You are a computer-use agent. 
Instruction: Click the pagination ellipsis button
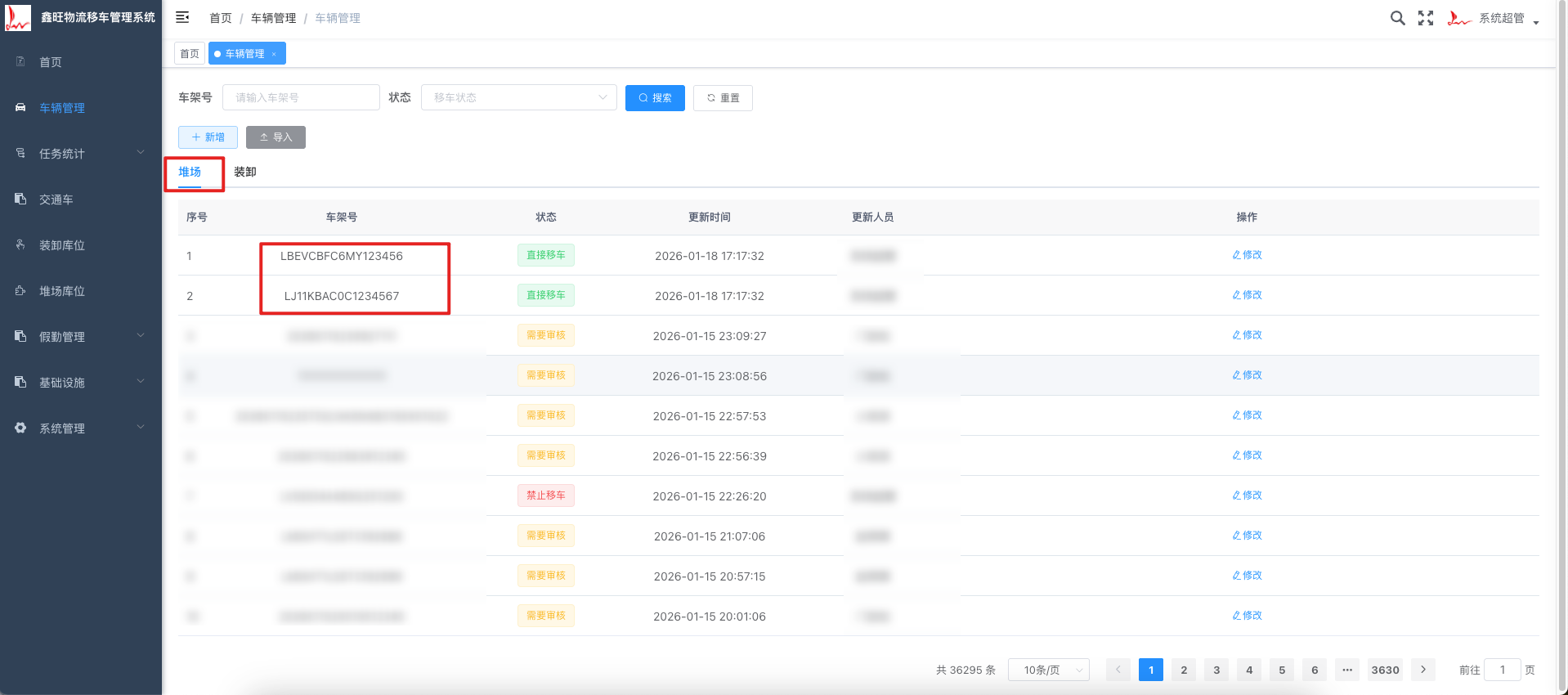[1347, 670]
